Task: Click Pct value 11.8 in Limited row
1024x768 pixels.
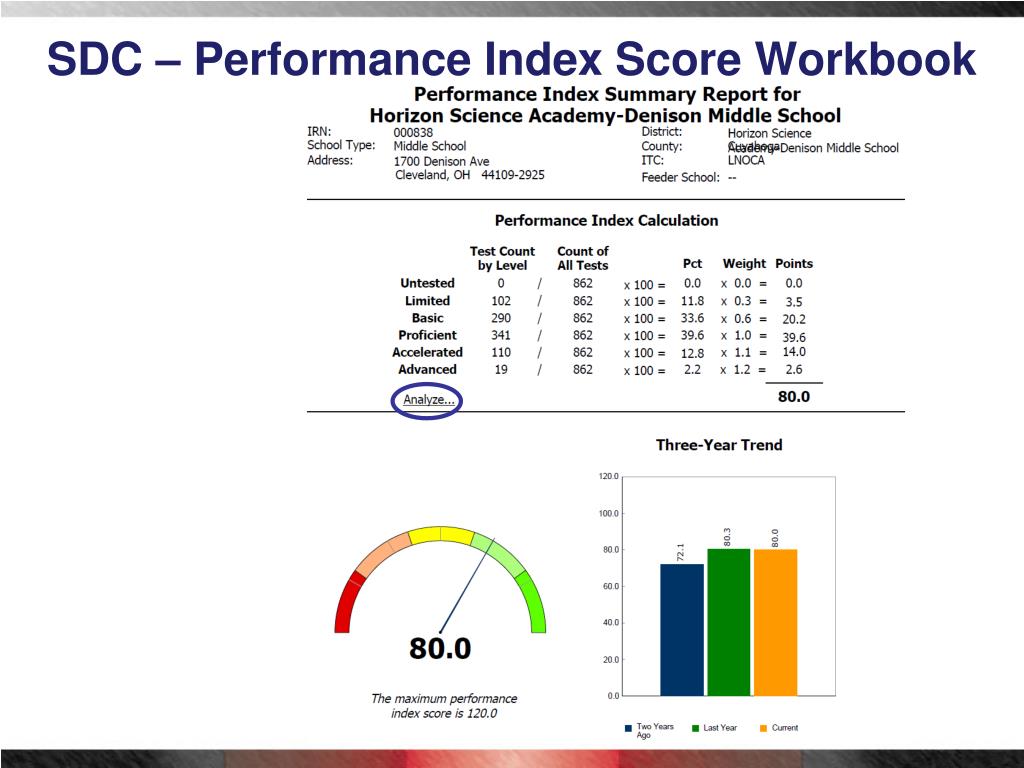Action: pos(692,301)
